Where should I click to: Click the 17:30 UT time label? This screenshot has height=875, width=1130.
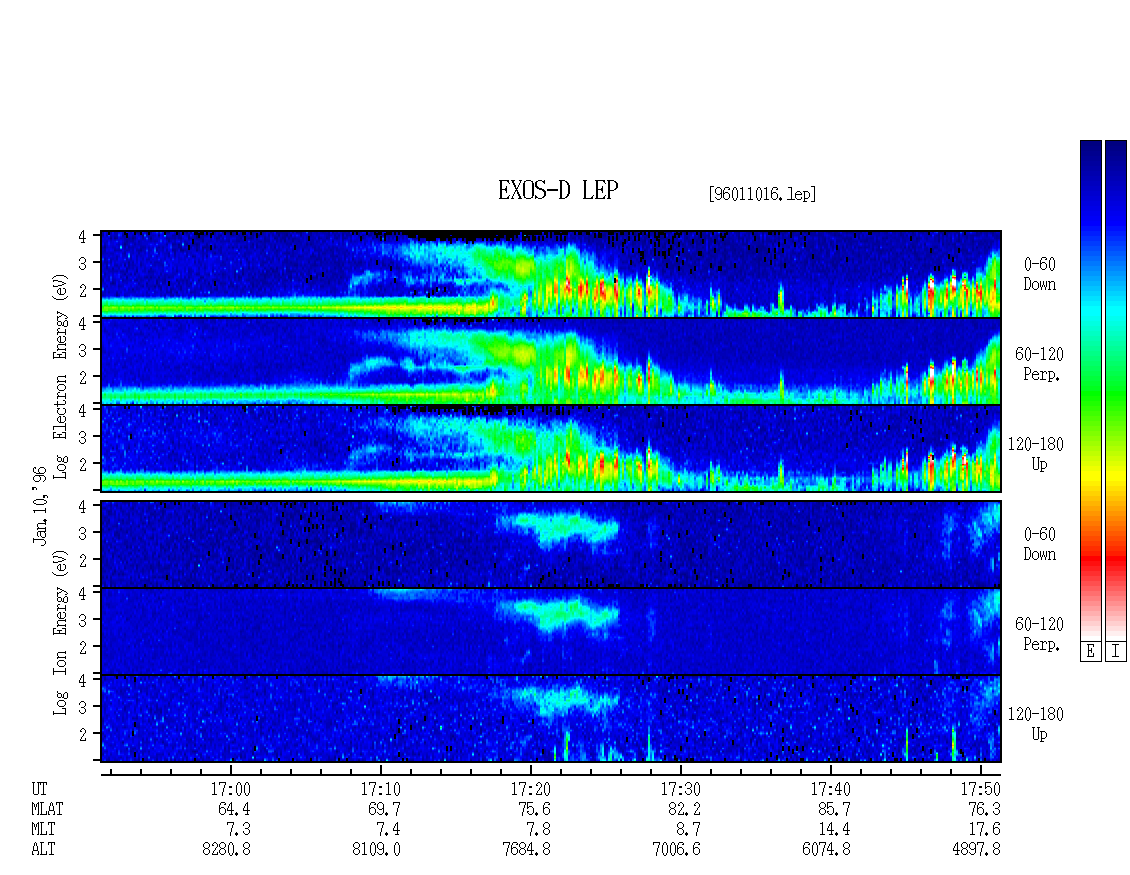[x=680, y=789]
